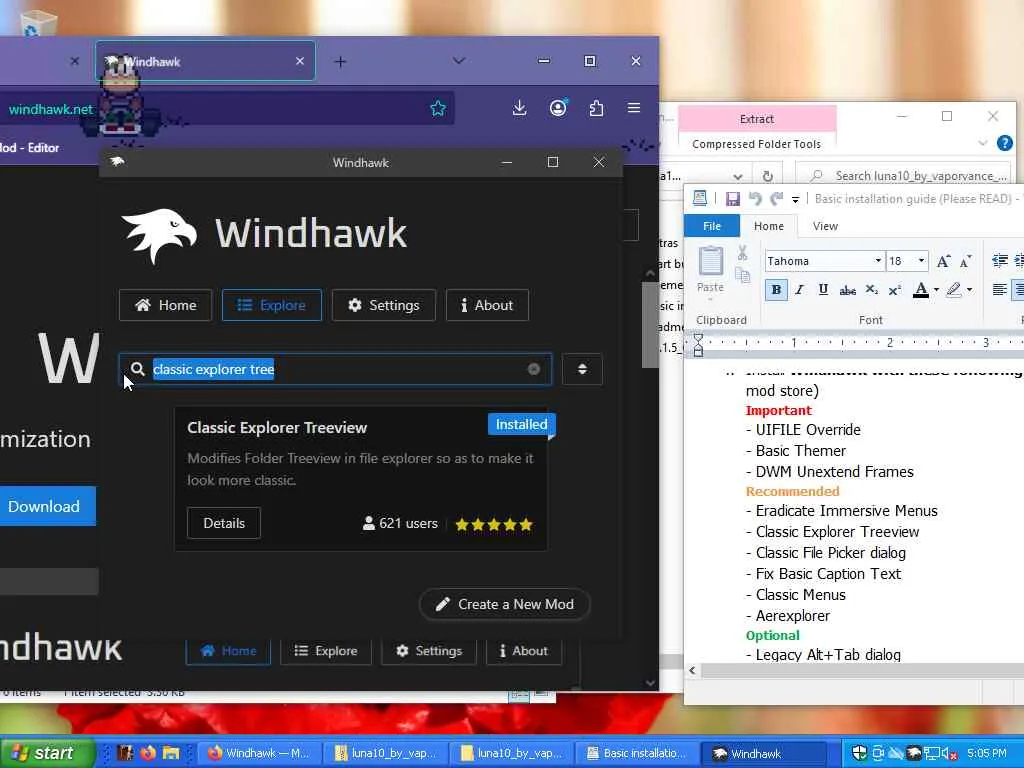
Task: Open Firefox extensions puzzle icon
Action: tap(596, 108)
